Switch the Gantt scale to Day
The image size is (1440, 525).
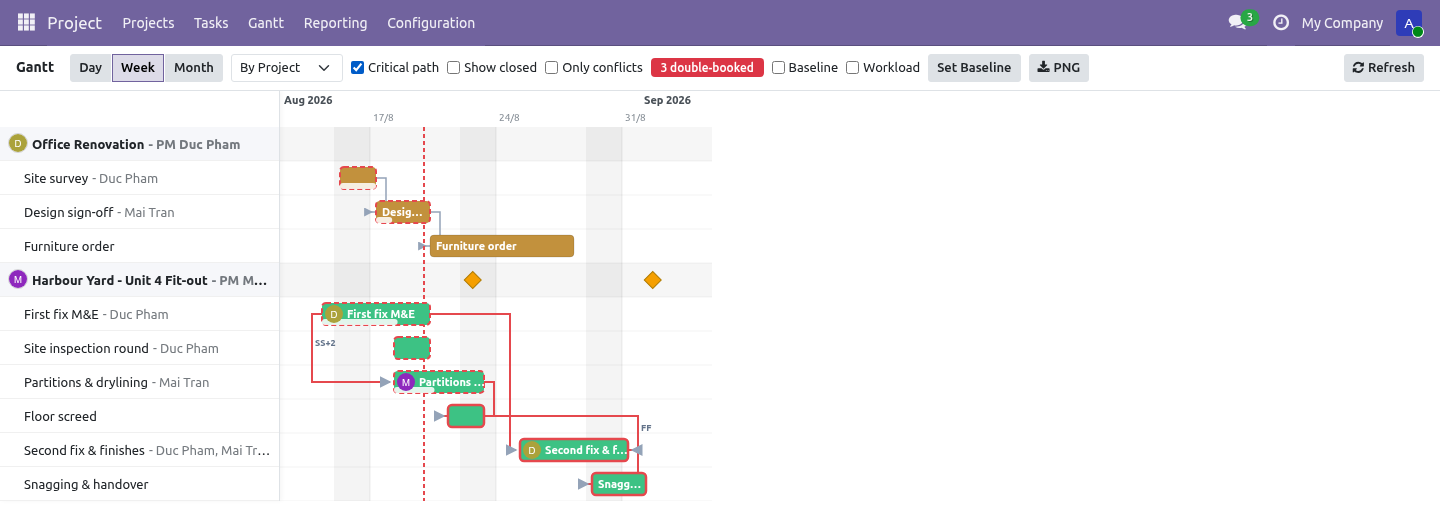click(x=91, y=68)
